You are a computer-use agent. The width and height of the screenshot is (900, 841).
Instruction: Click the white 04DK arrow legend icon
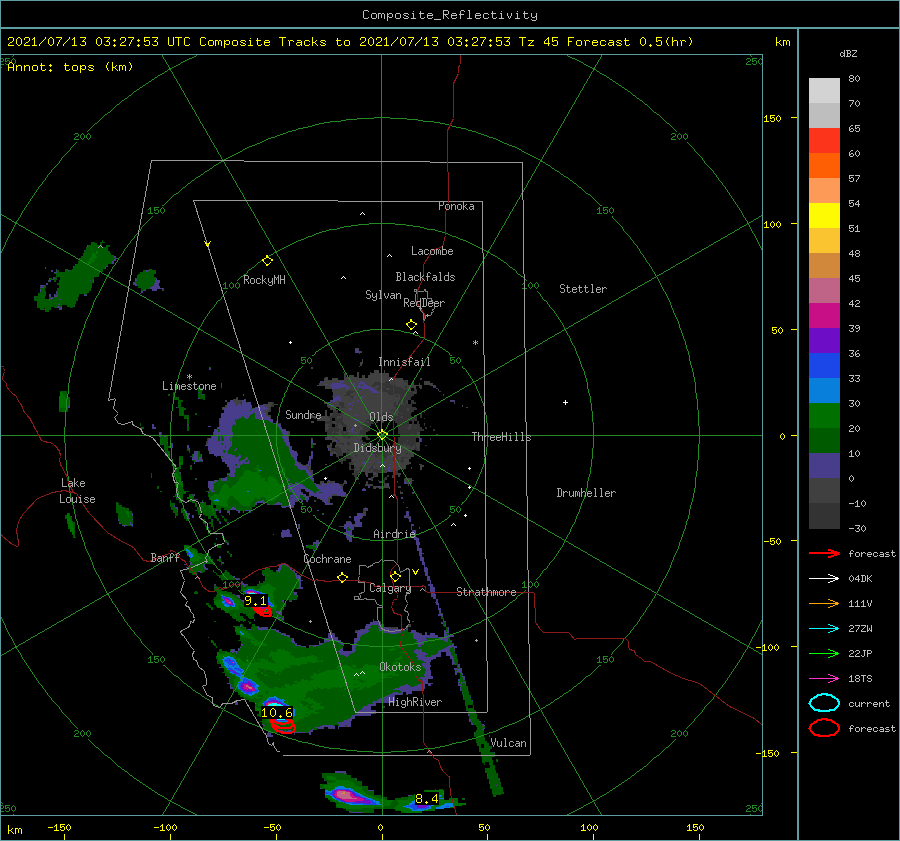coord(824,579)
